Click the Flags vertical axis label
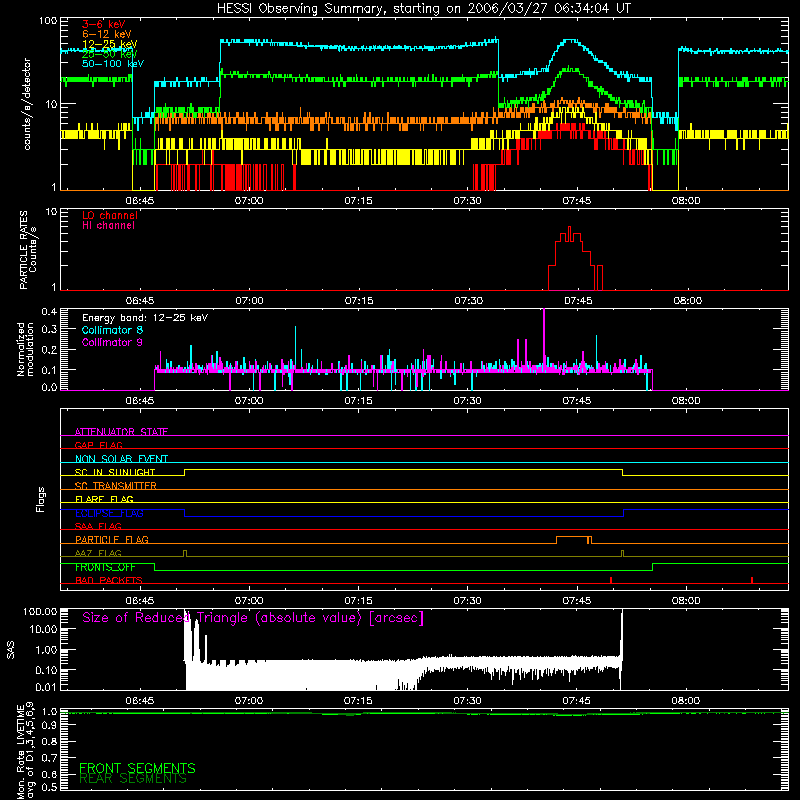Viewport: 800px width, 800px height. tap(41, 499)
